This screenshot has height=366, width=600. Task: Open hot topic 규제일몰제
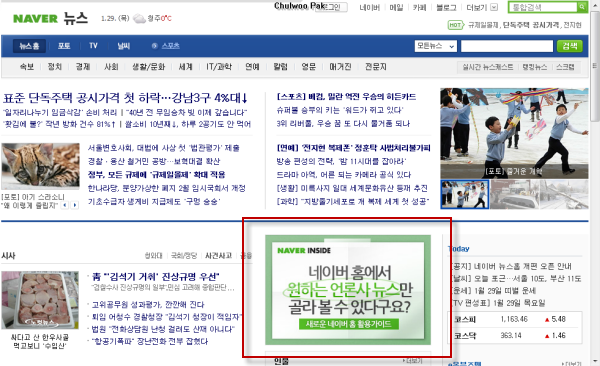(483, 25)
